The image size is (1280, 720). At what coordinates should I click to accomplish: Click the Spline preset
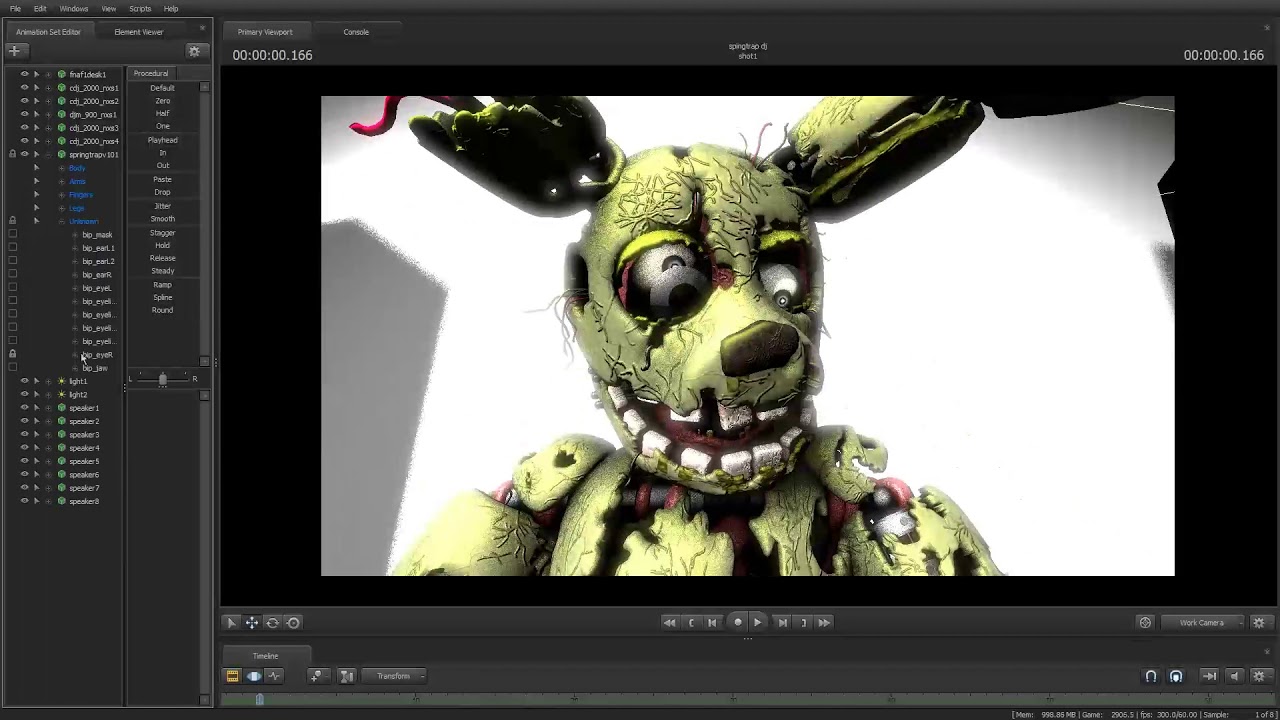pyautogui.click(x=162, y=297)
